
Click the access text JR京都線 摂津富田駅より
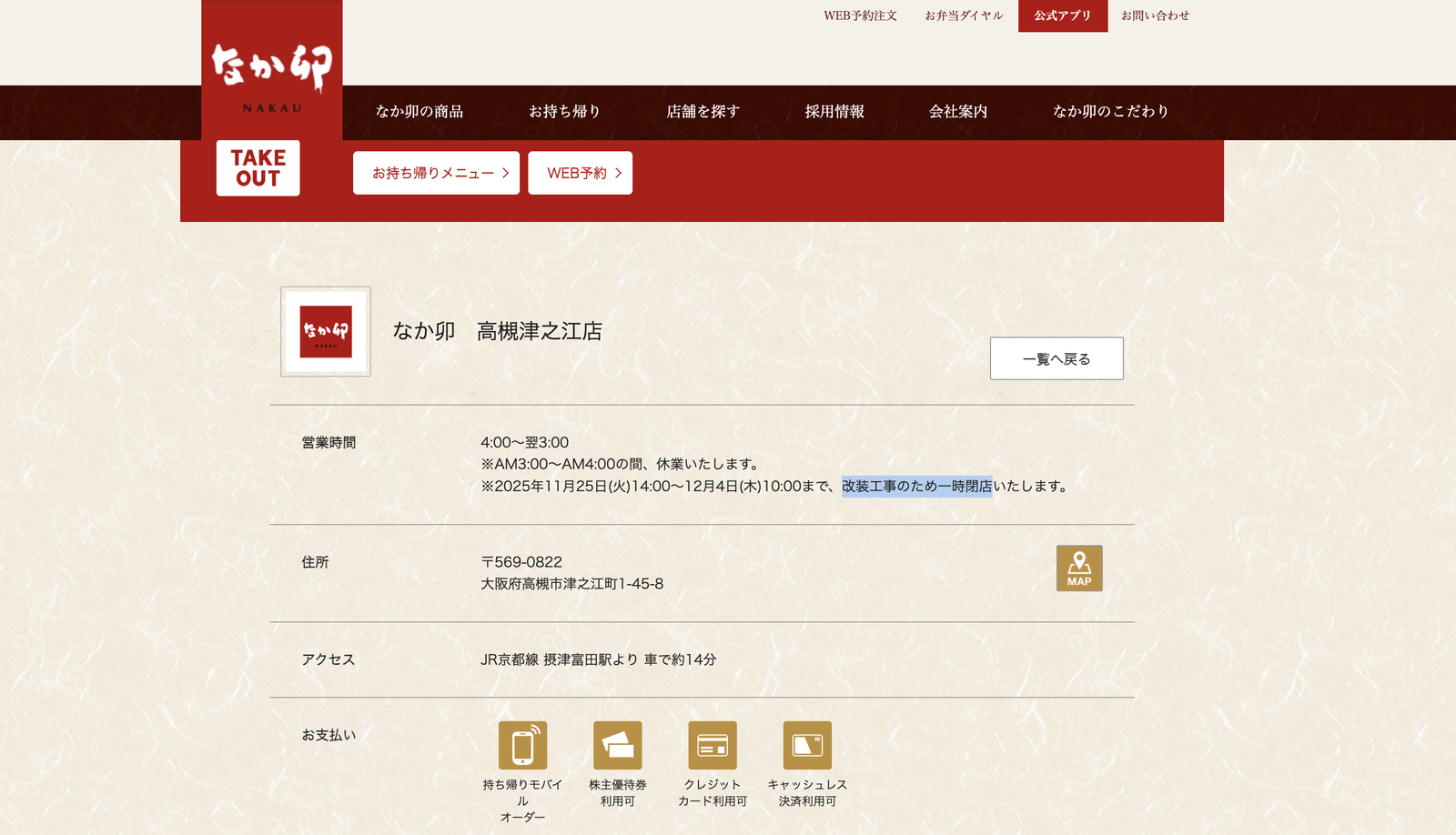point(560,659)
